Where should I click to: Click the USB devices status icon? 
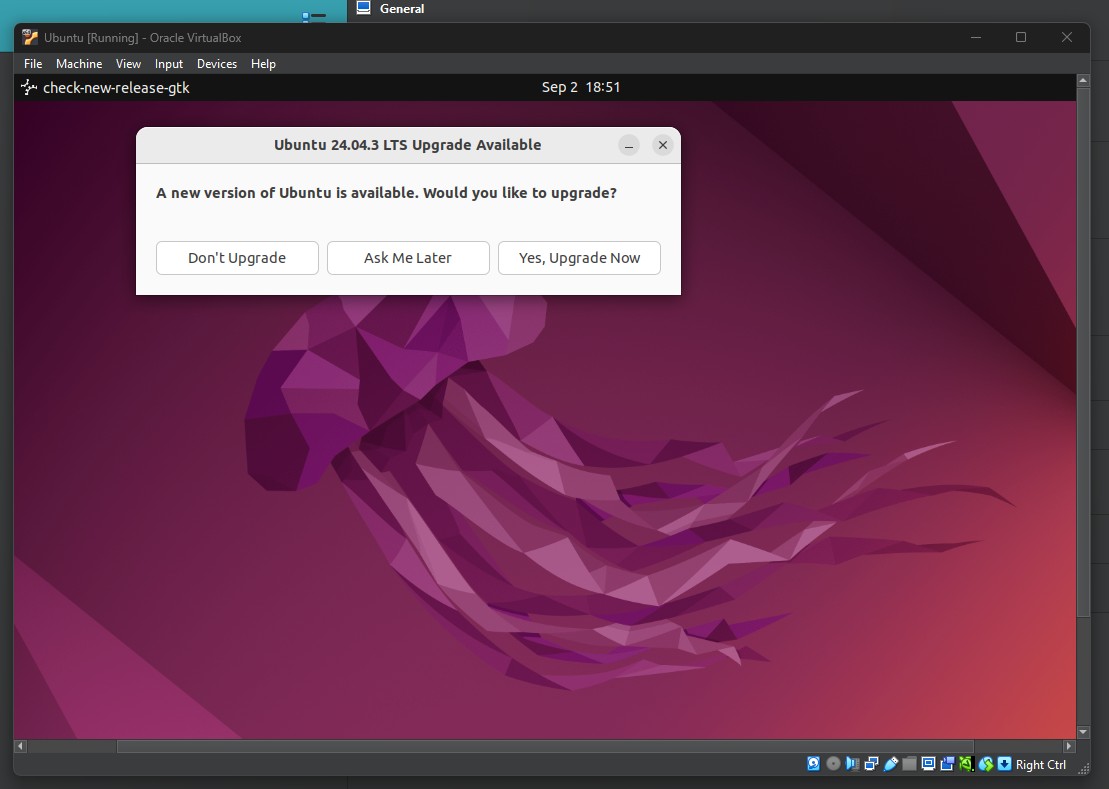891,763
